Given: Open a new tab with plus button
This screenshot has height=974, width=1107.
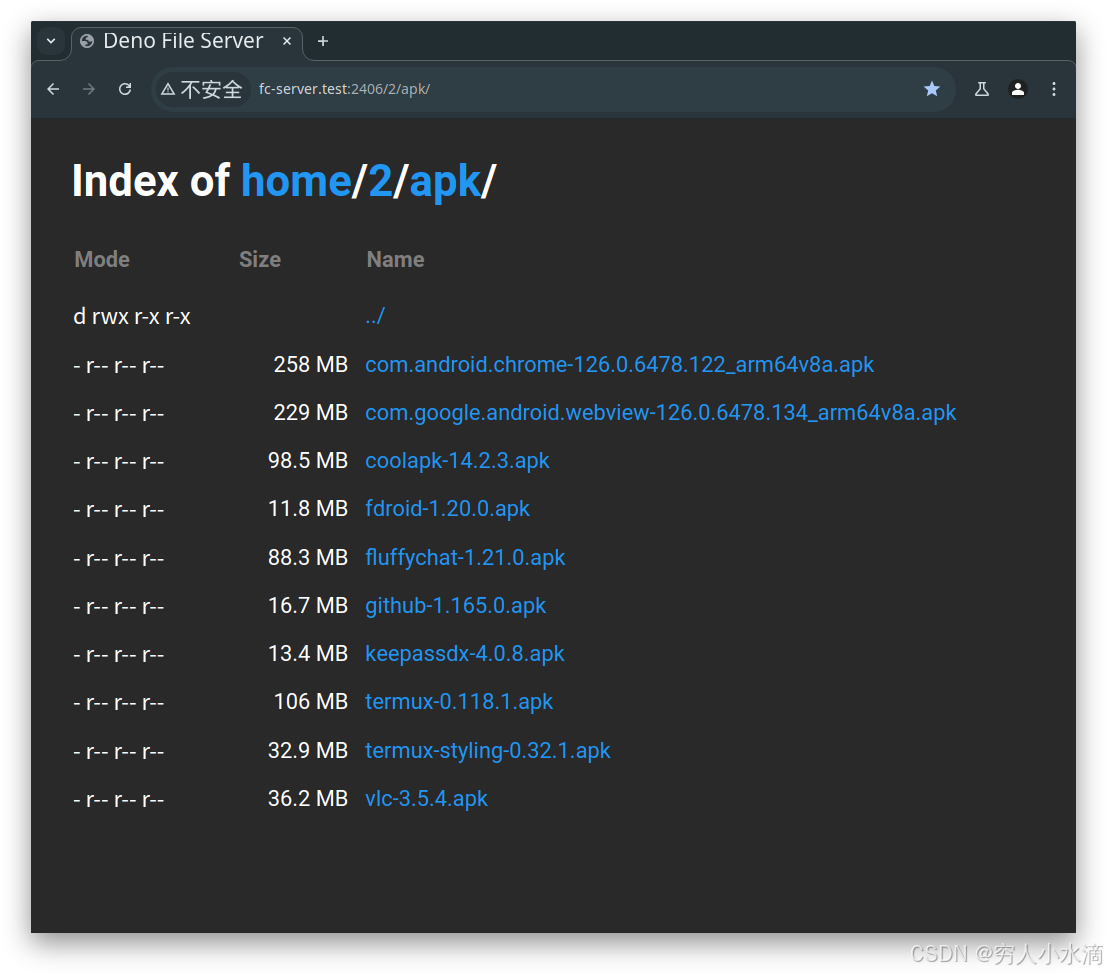Looking at the screenshot, I should 323,42.
